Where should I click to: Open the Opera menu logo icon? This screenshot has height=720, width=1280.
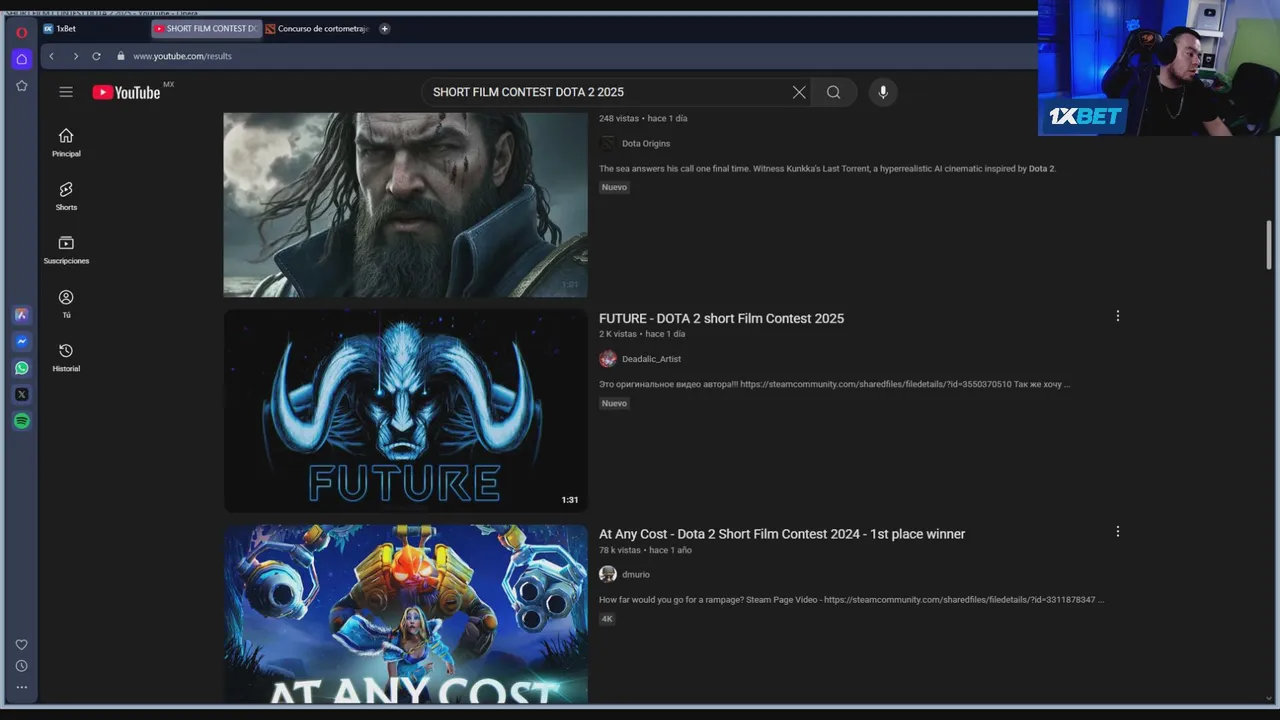coord(21,32)
